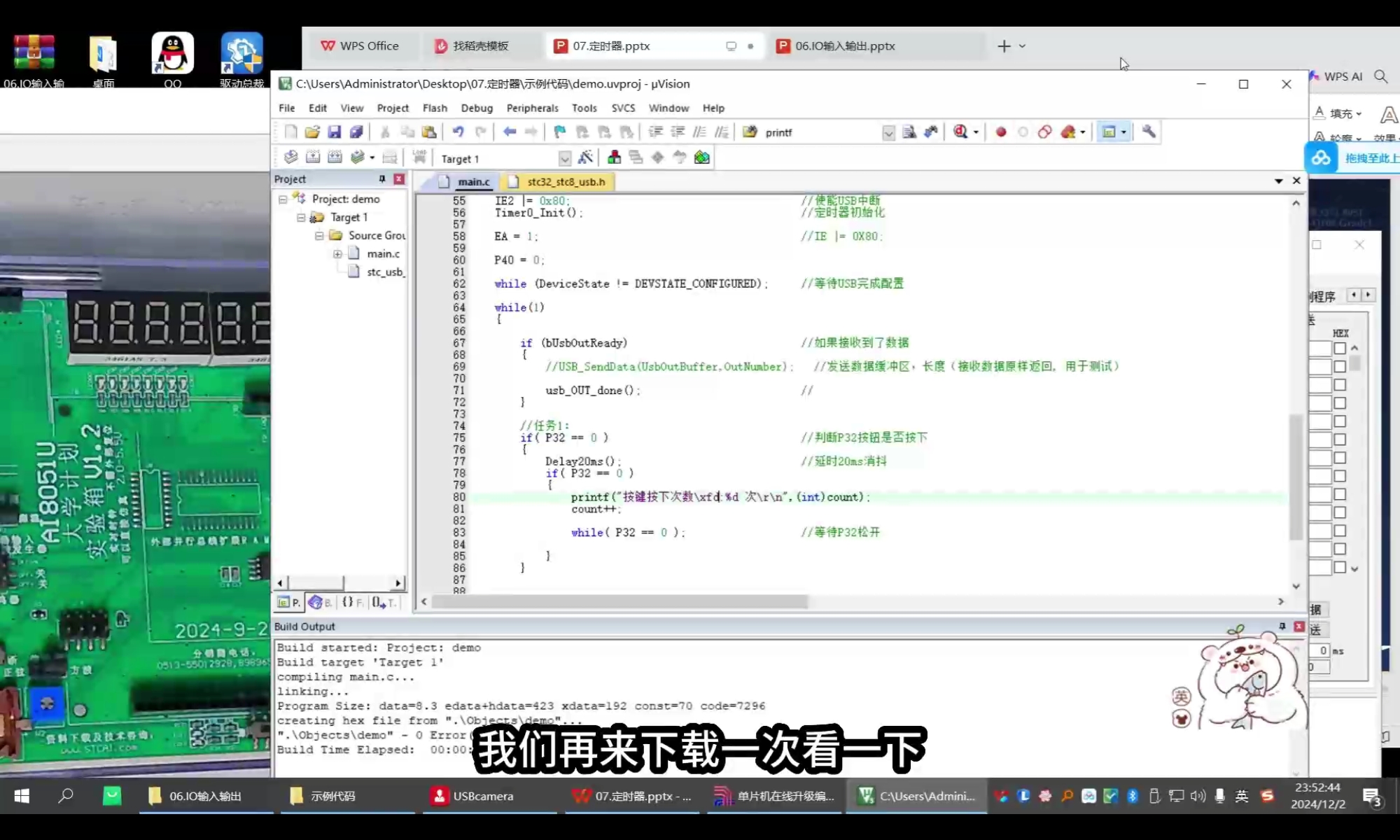Open the Flash menu
This screenshot has width=1400, height=840.
[435, 108]
